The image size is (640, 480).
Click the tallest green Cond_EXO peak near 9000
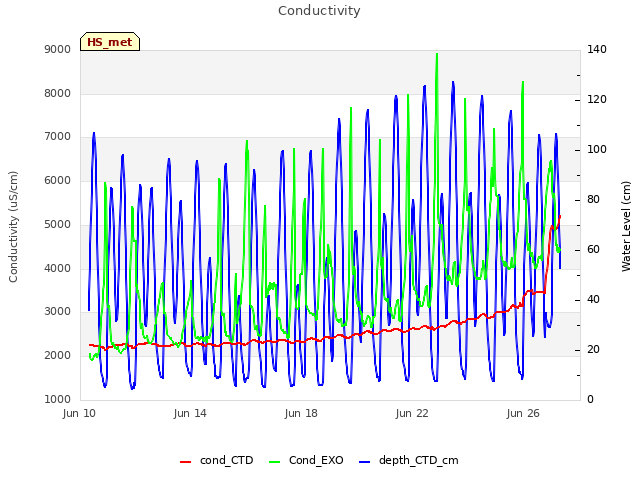click(437, 55)
